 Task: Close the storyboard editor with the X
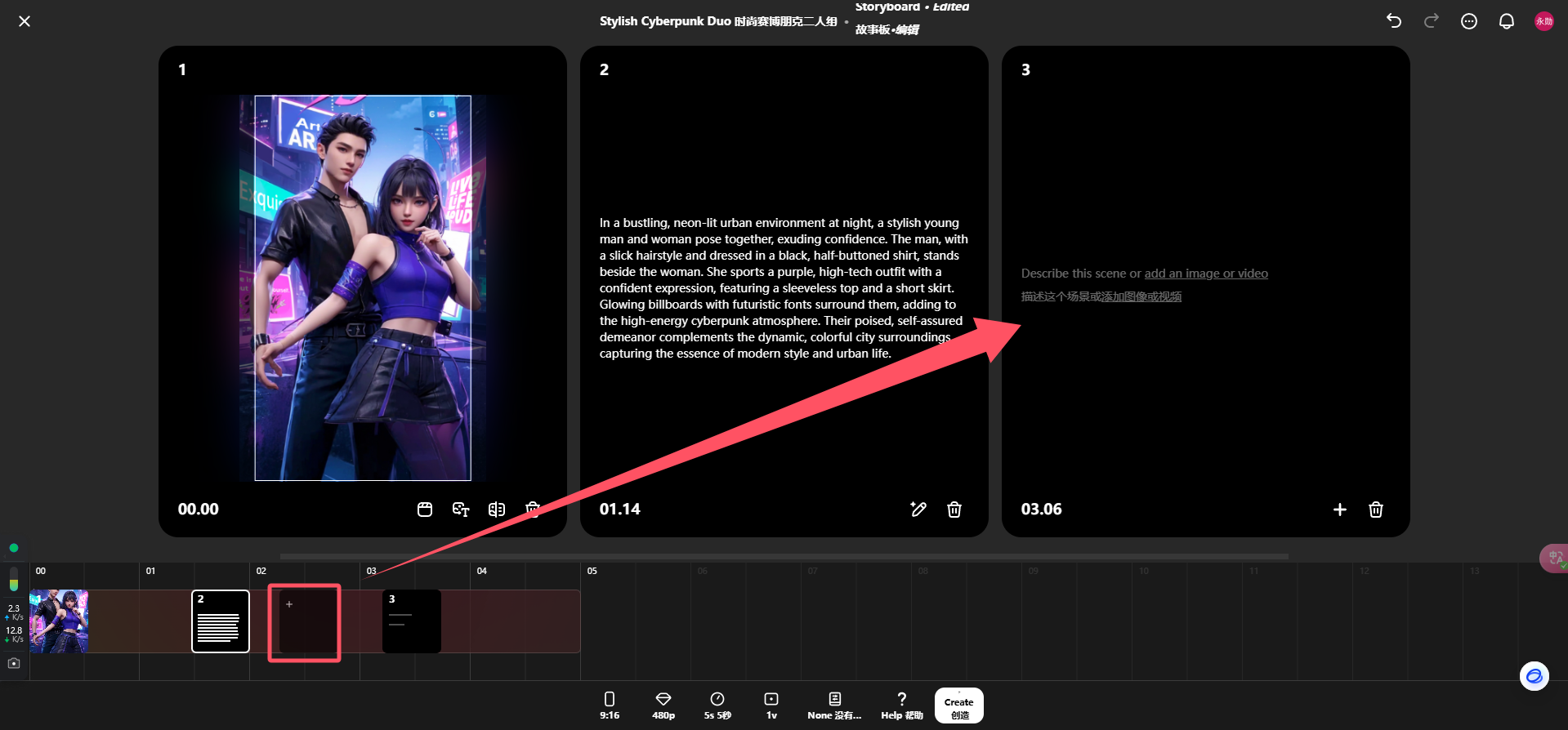click(25, 21)
